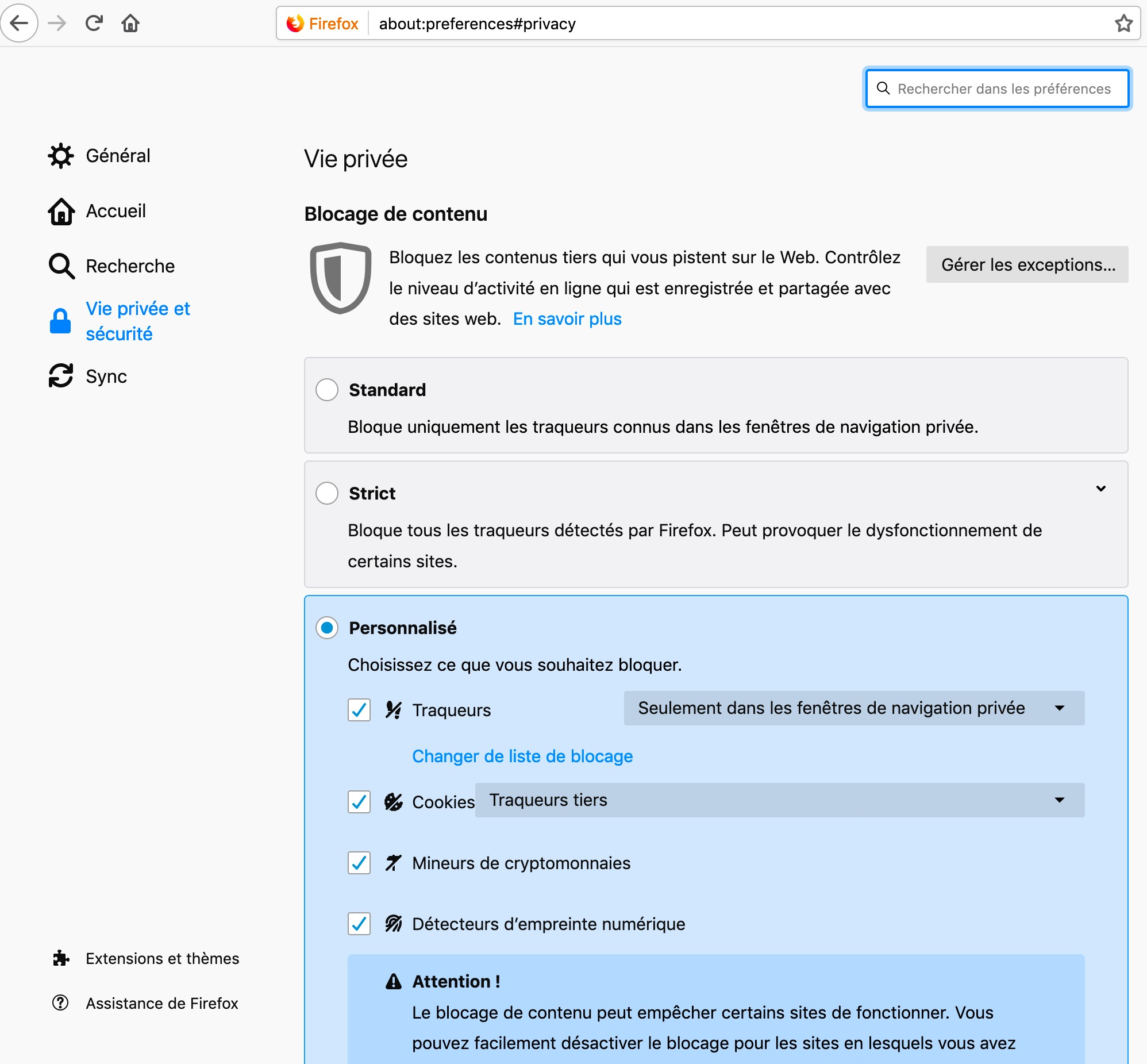Click the browser back arrow button
This screenshot has height=1064, width=1147.
20,23
